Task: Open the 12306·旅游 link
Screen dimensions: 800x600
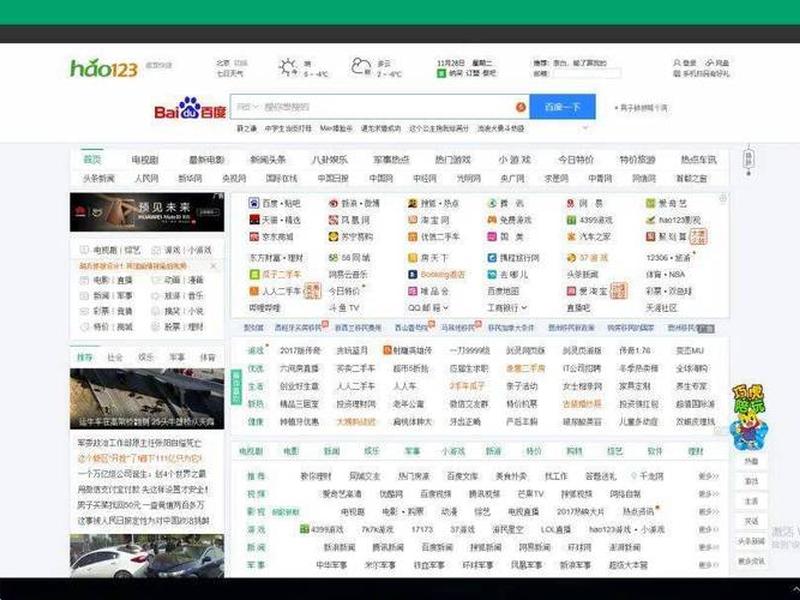Action: click(x=668, y=258)
